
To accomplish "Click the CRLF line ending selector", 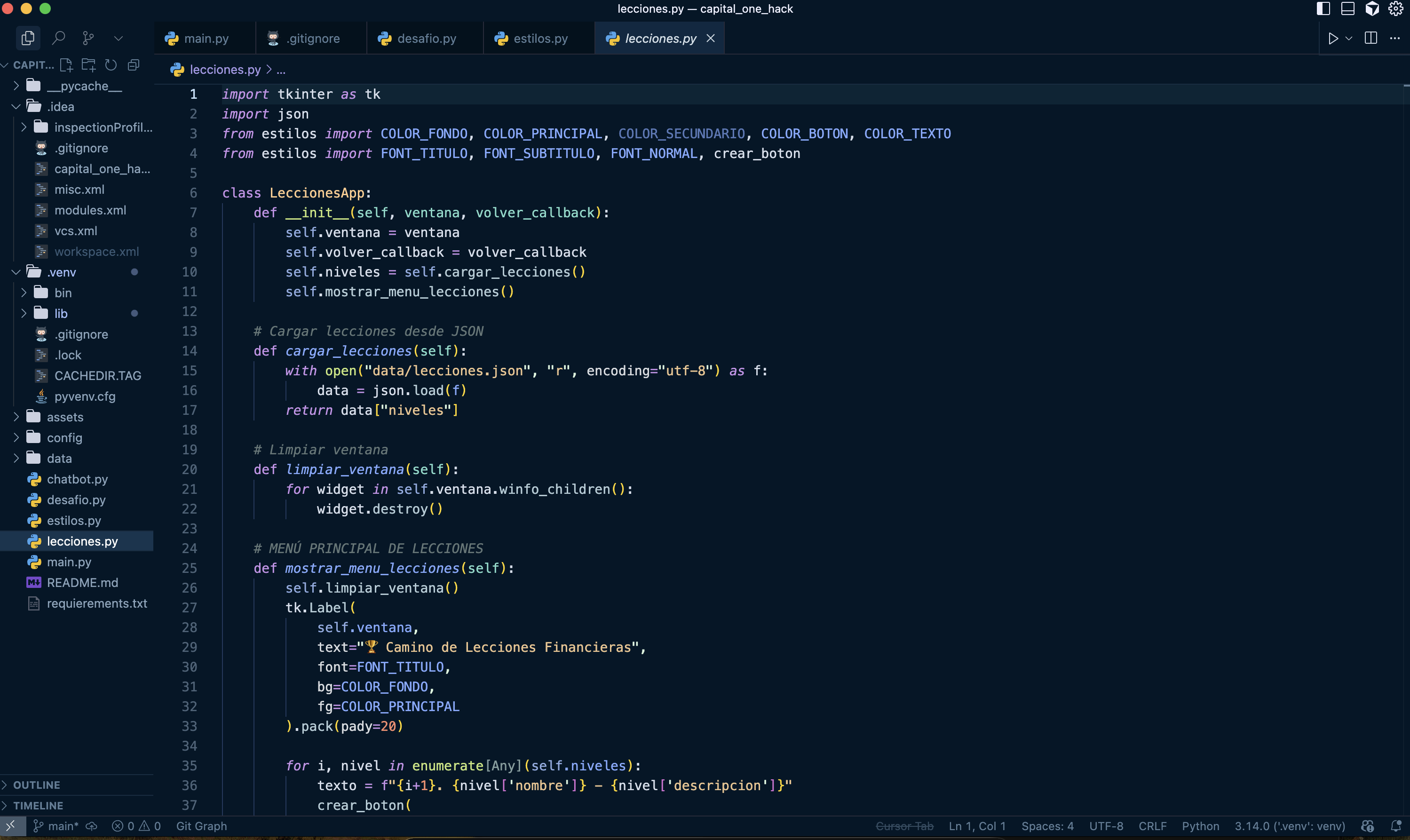I will pos(1152,826).
